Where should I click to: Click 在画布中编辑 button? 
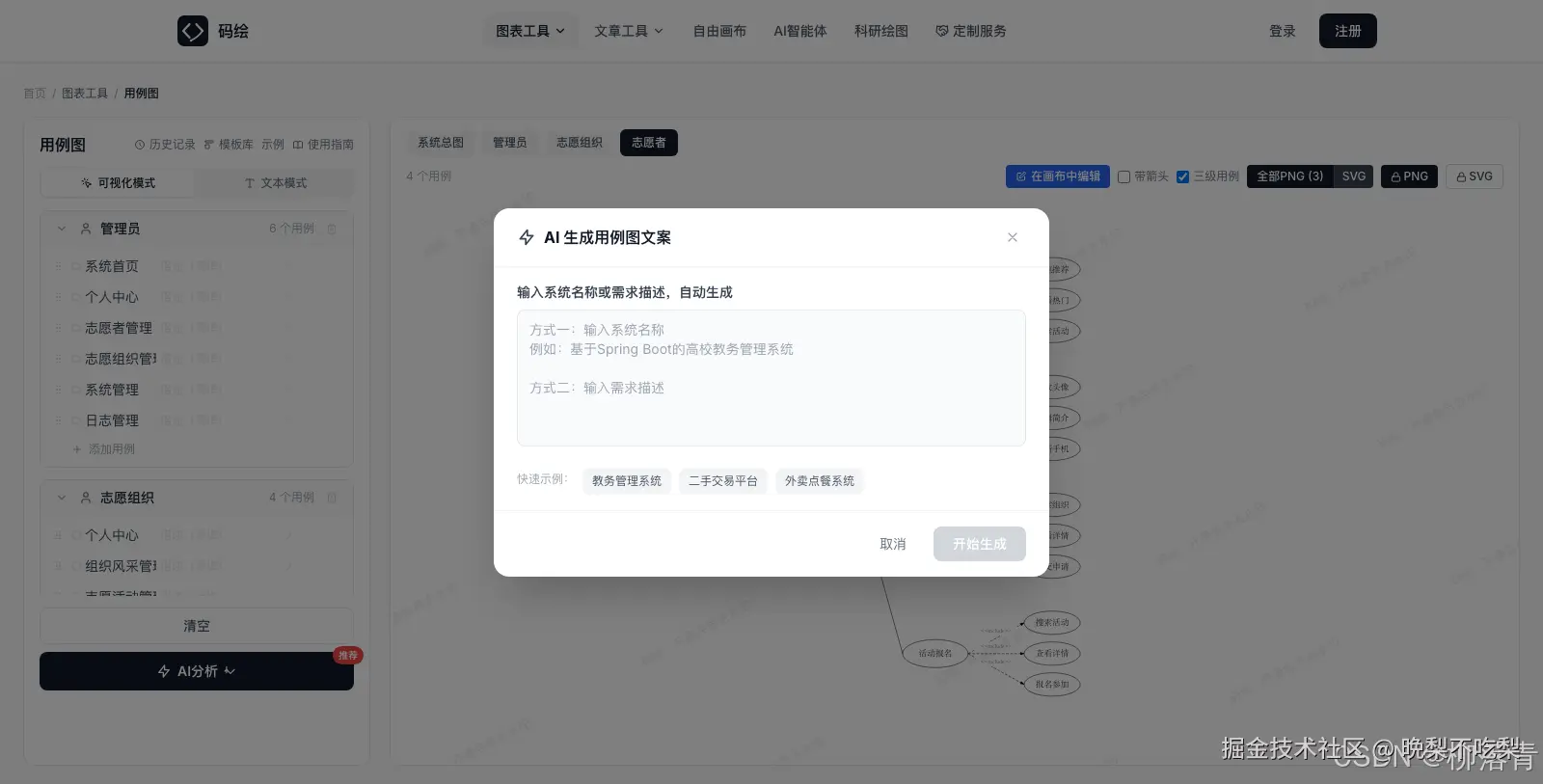click(1058, 176)
